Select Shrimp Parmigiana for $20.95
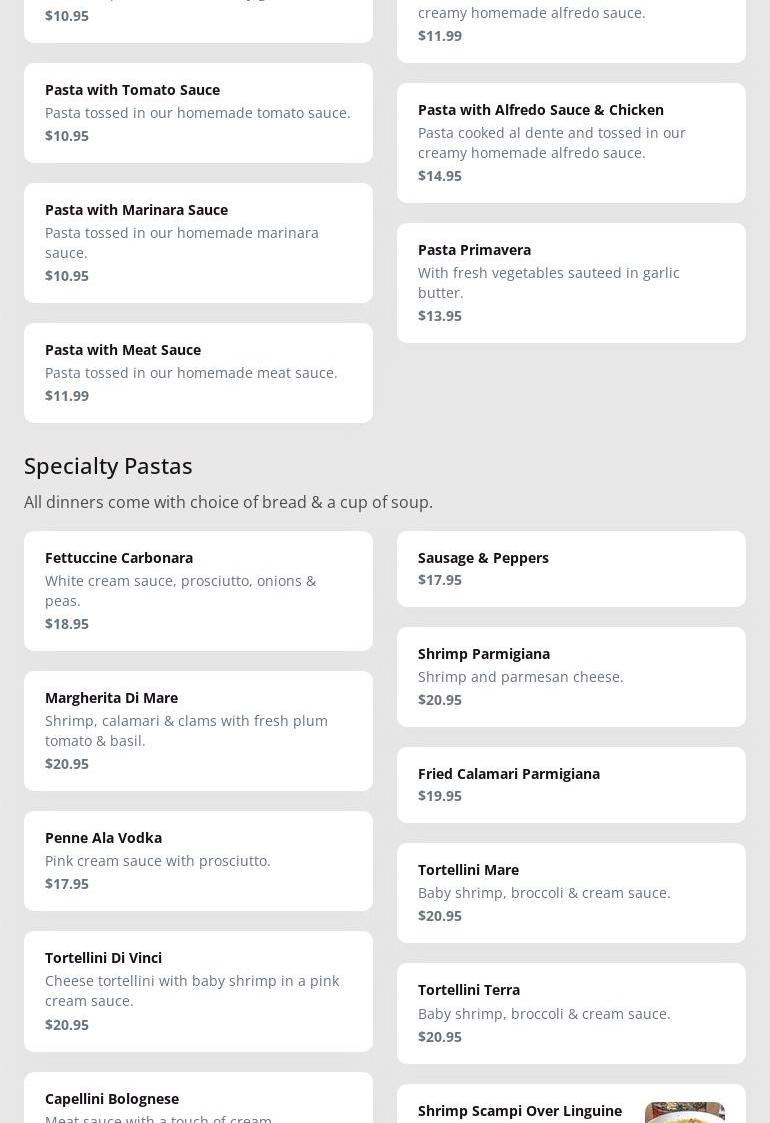Image resolution: width=770 pixels, height=1123 pixels. click(571, 676)
